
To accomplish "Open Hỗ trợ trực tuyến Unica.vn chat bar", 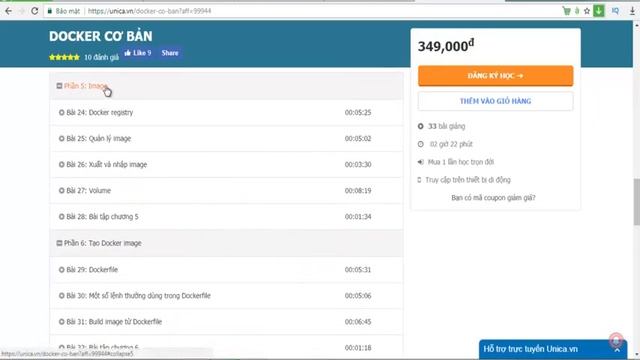I will click(553, 349).
